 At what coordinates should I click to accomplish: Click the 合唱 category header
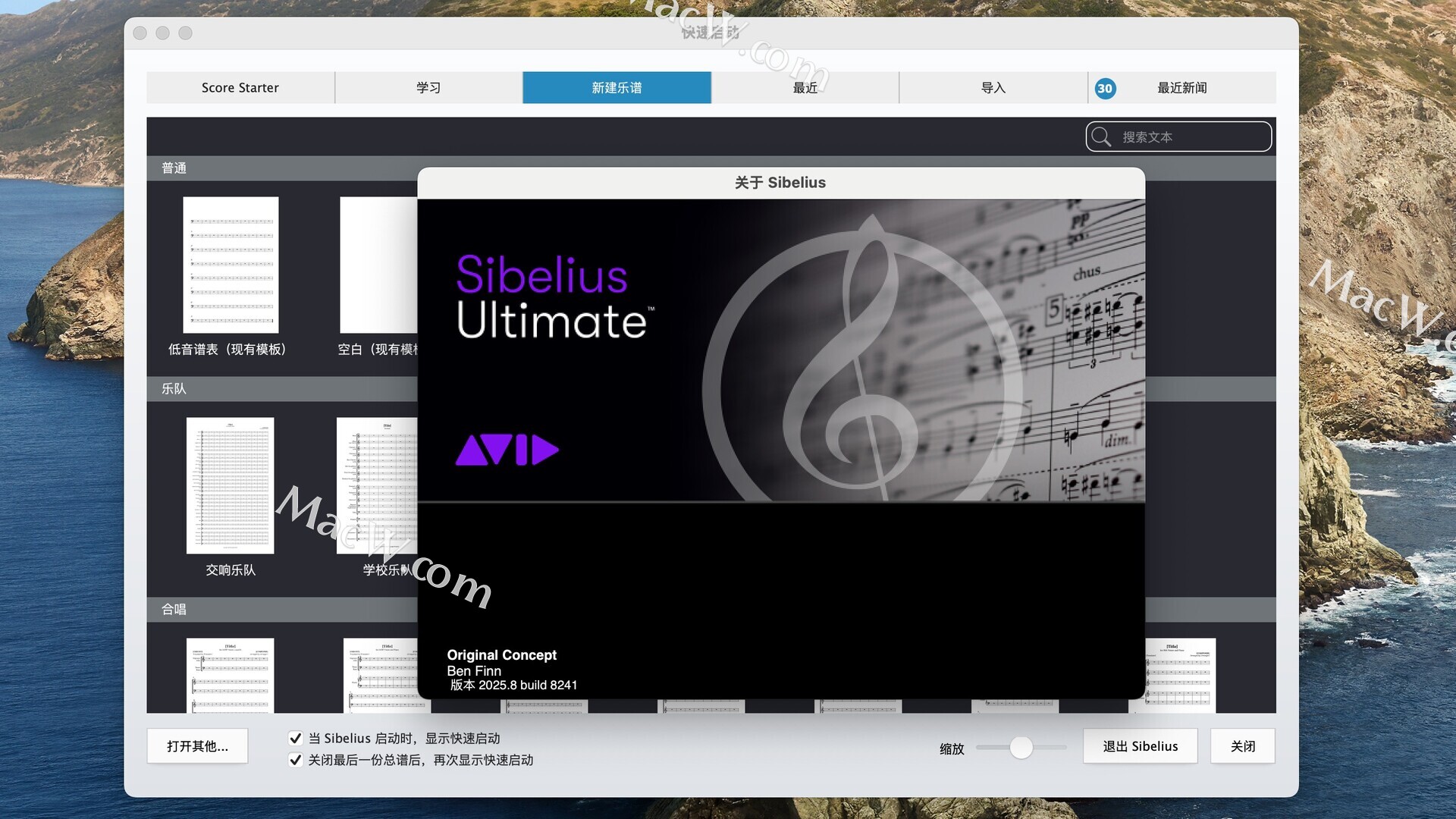click(174, 609)
